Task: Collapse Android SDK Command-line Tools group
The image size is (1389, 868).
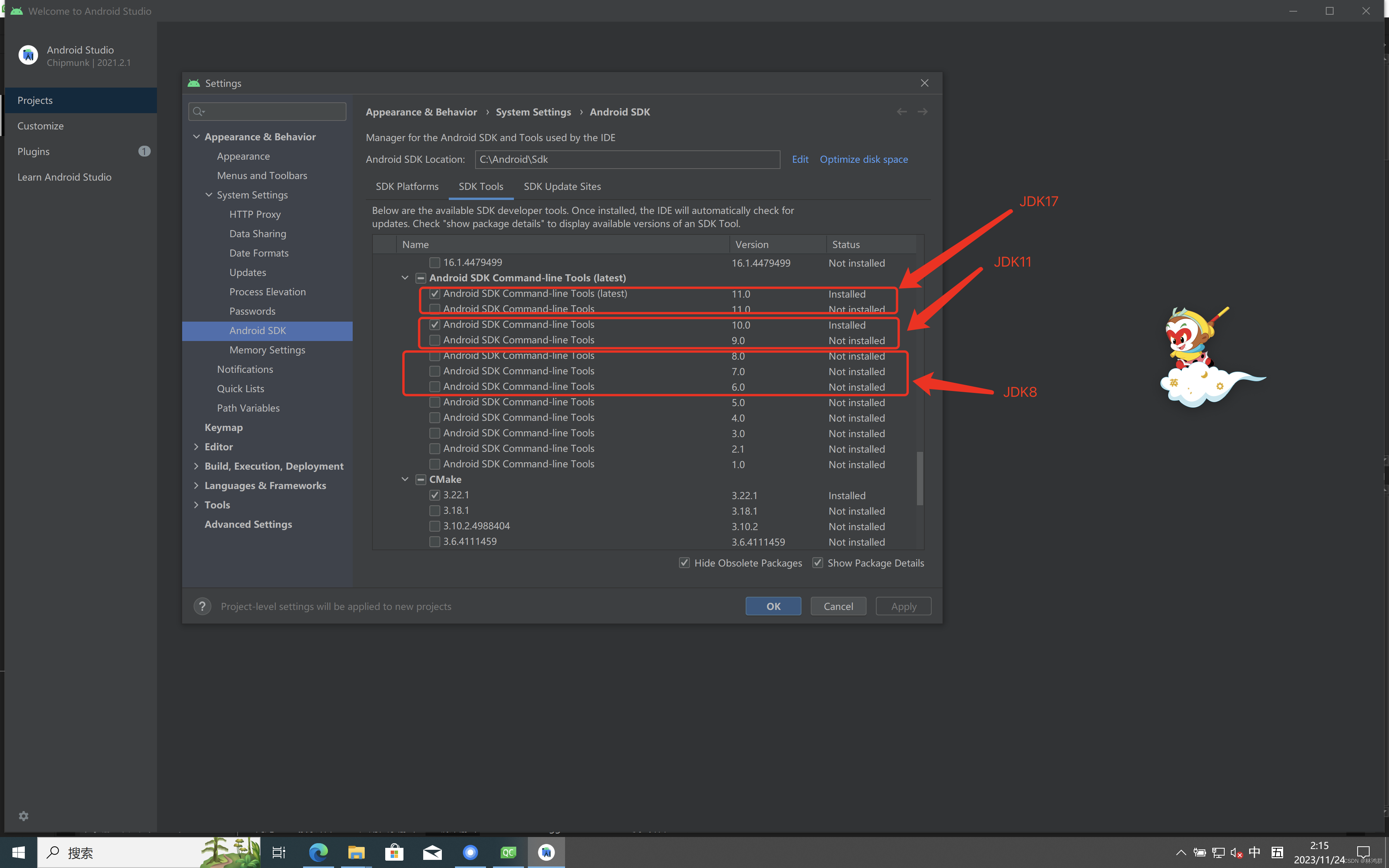Action: [405, 278]
